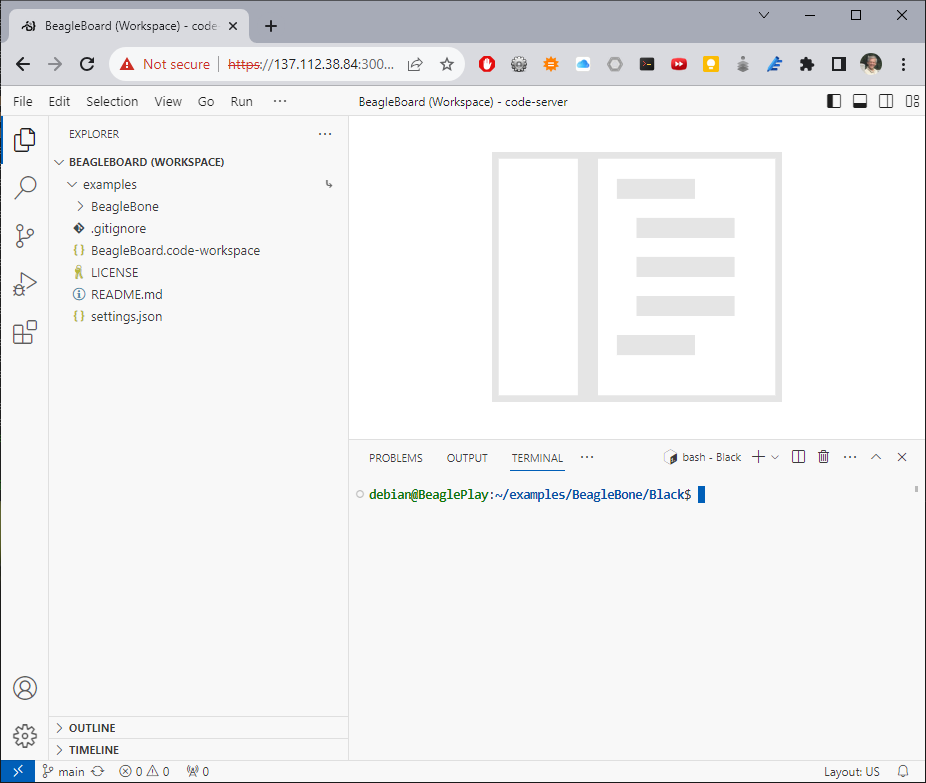Toggle the bottom panel layout button
This screenshot has height=783, width=926.
(x=860, y=101)
